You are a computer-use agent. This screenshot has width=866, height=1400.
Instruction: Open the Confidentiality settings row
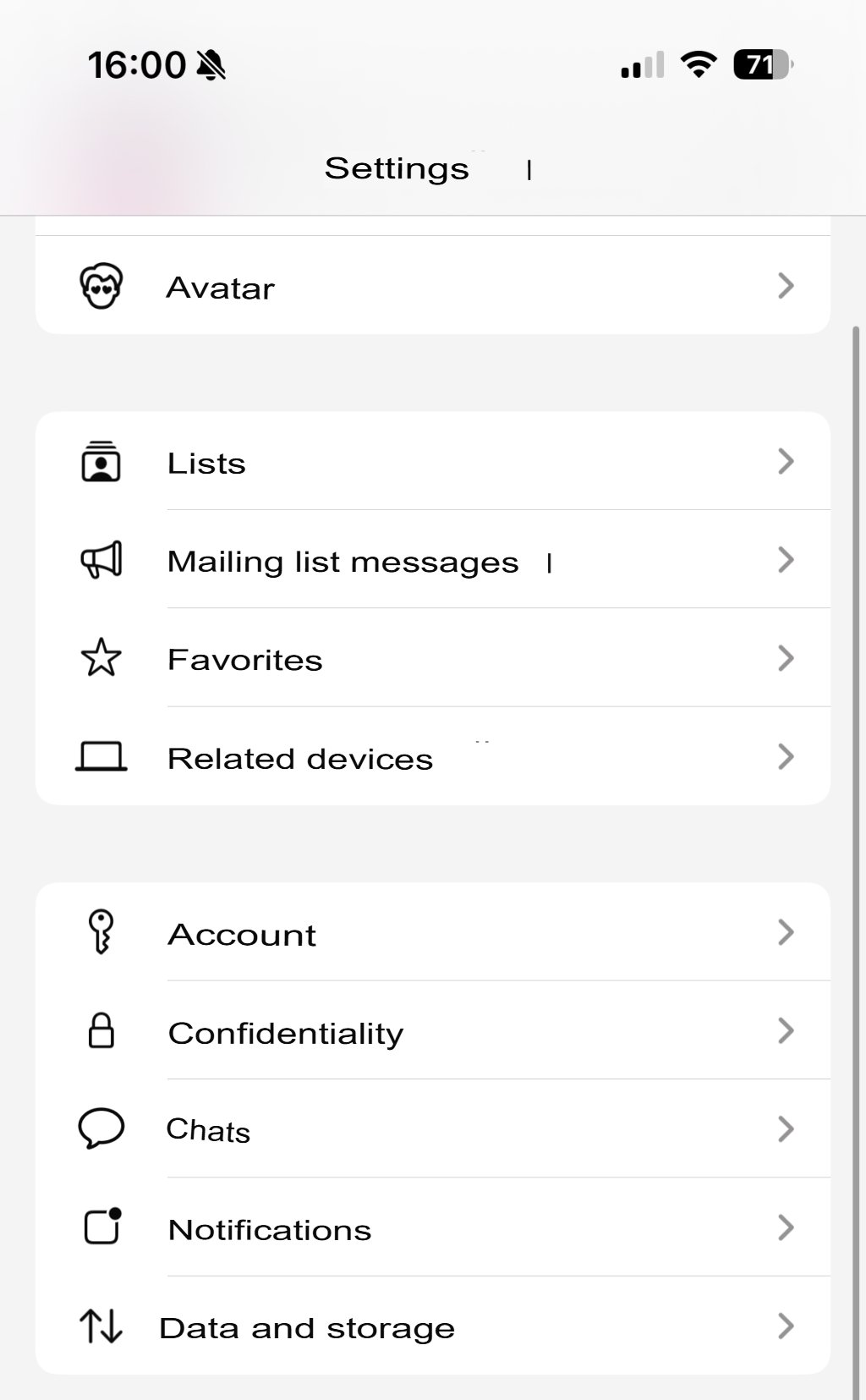coord(286,1033)
